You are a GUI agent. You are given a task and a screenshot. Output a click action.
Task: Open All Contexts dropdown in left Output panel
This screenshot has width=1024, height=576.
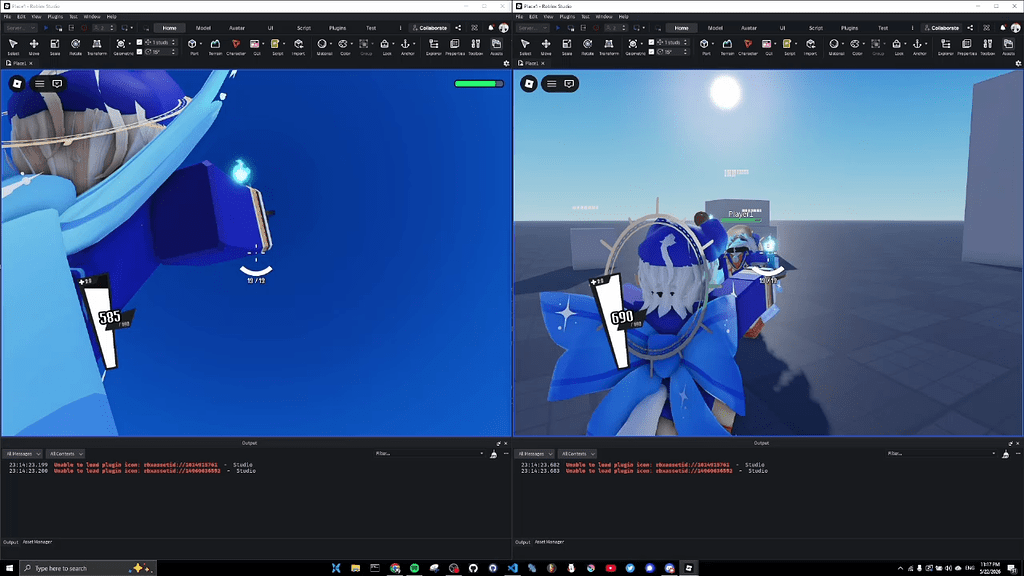(x=65, y=454)
